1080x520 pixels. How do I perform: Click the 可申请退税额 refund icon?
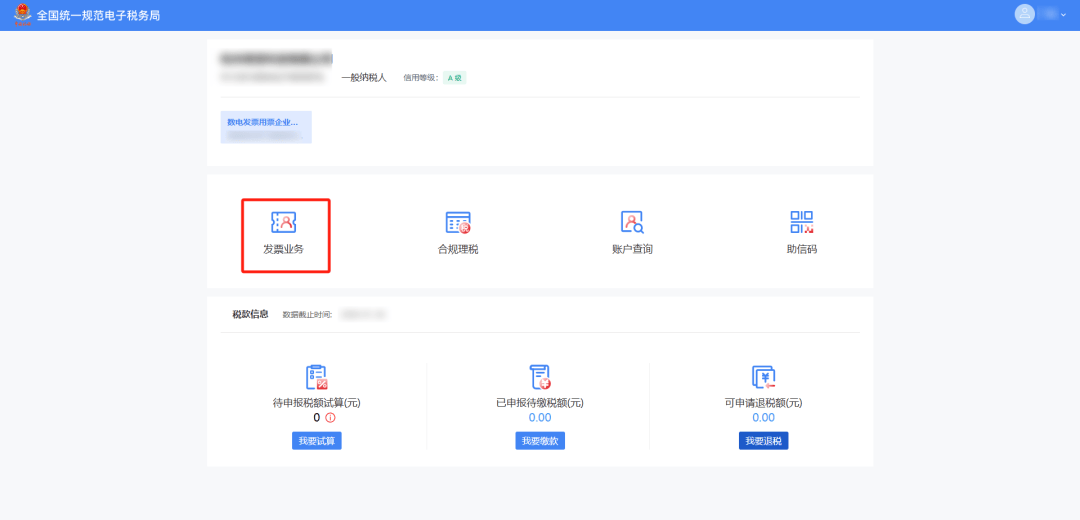pos(763,377)
